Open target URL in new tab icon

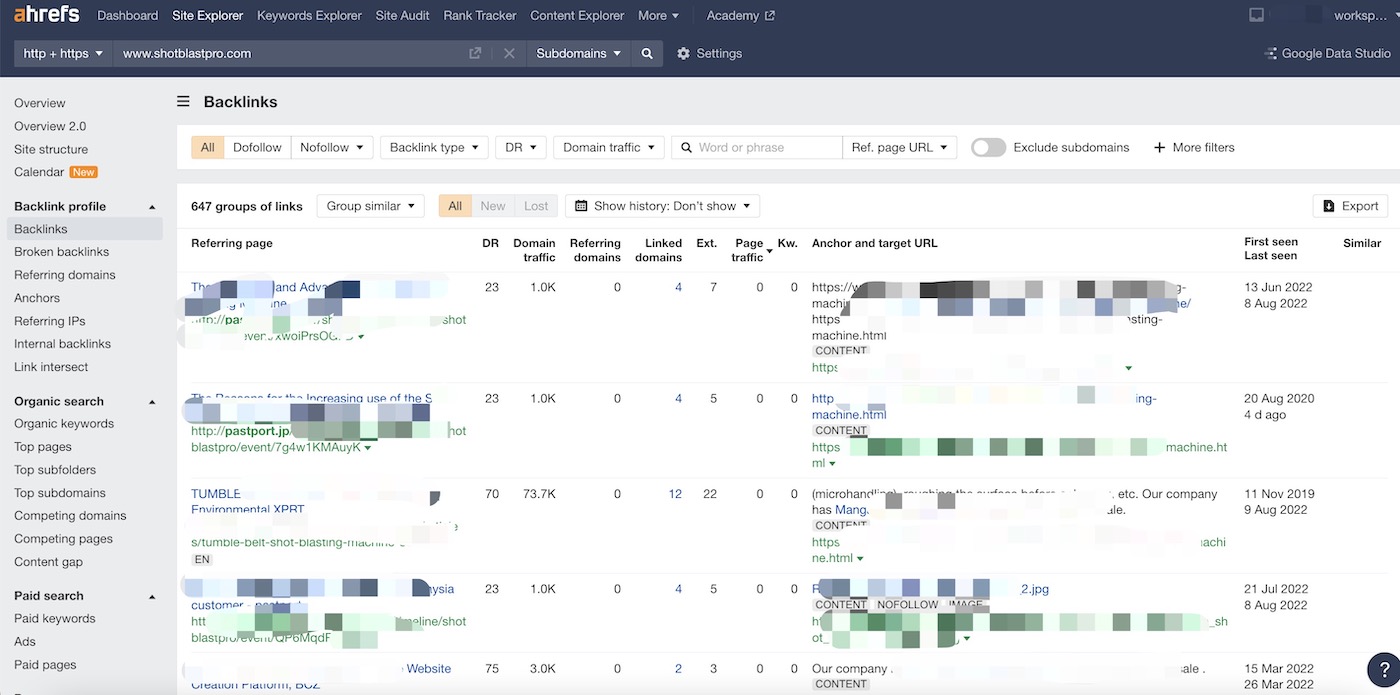click(x=475, y=53)
